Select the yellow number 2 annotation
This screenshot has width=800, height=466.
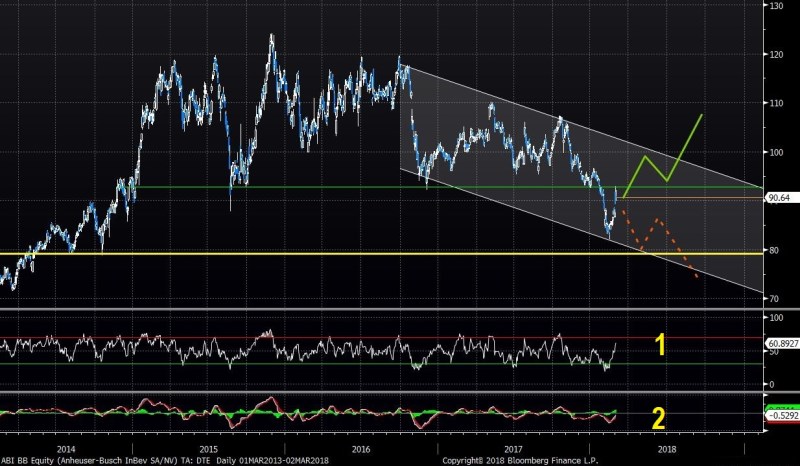[659, 420]
